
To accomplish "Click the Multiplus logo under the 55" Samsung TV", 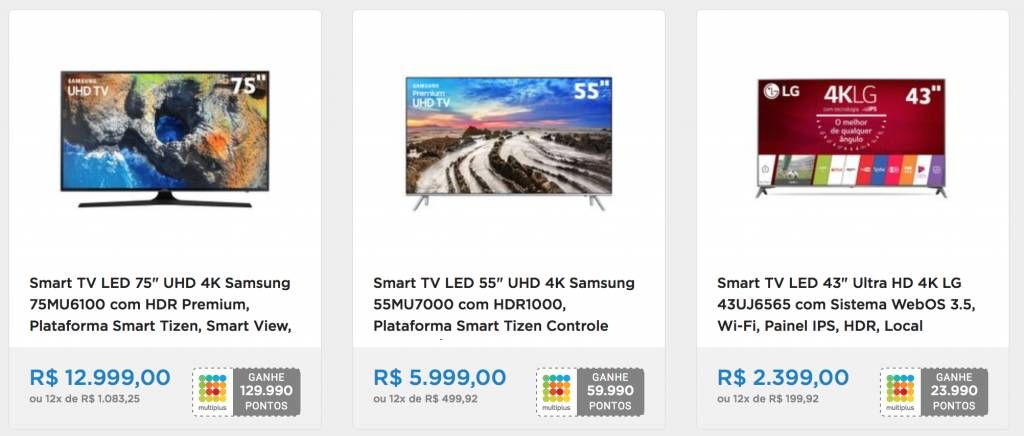I will (x=556, y=392).
